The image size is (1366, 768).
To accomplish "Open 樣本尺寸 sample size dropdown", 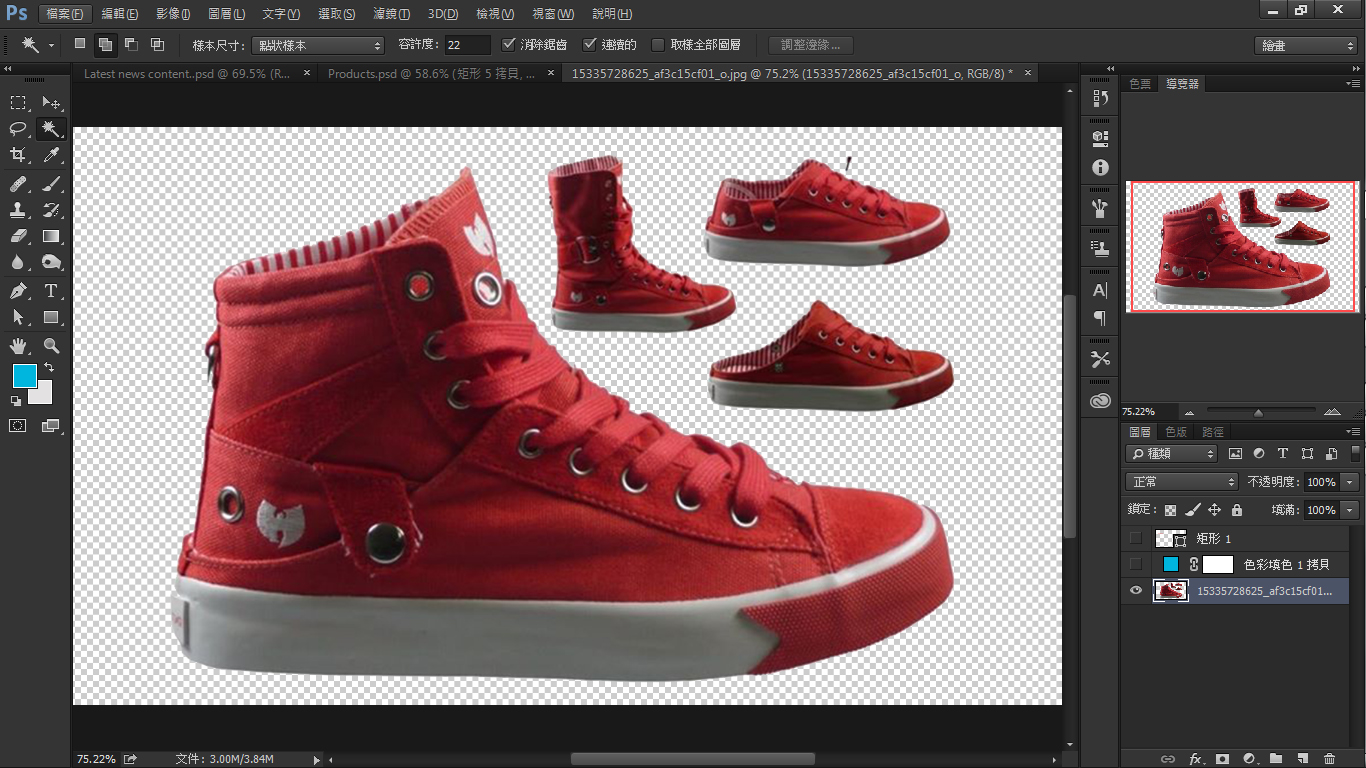I will click(x=318, y=45).
